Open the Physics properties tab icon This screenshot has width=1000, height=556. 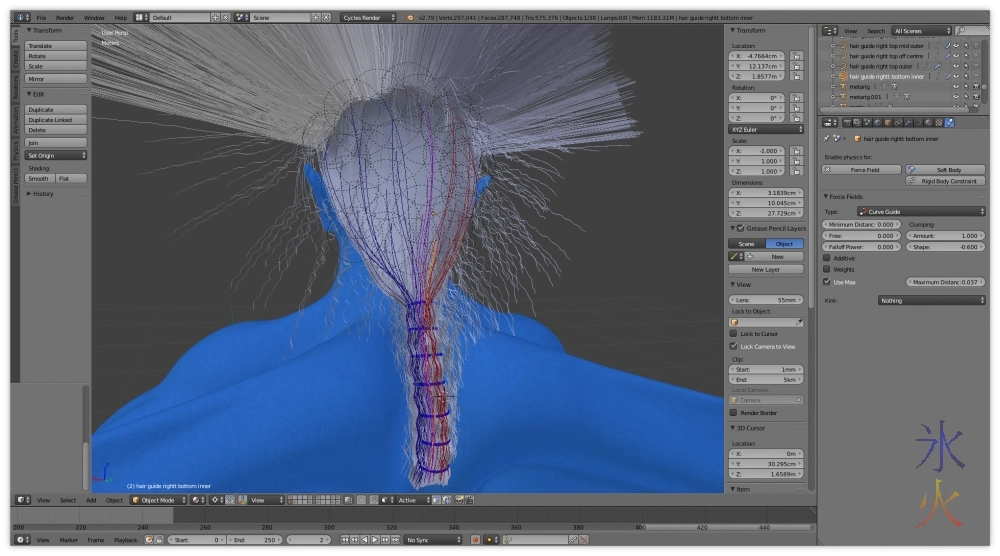click(x=949, y=123)
